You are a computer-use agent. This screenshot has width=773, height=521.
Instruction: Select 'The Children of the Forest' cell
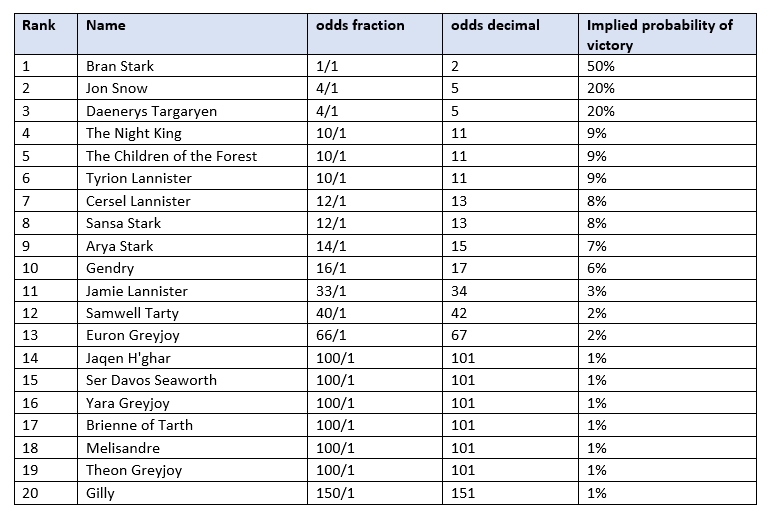tap(171, 156)
